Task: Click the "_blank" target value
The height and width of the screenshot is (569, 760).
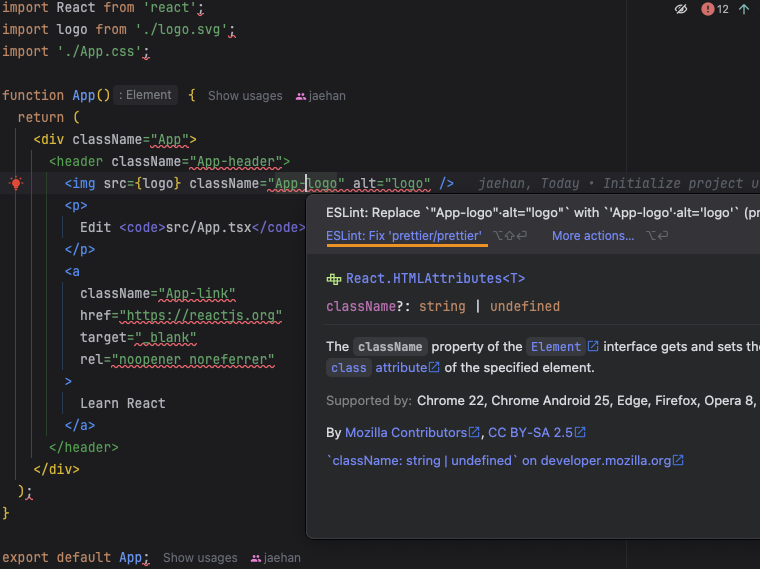Action: point(166,337)
